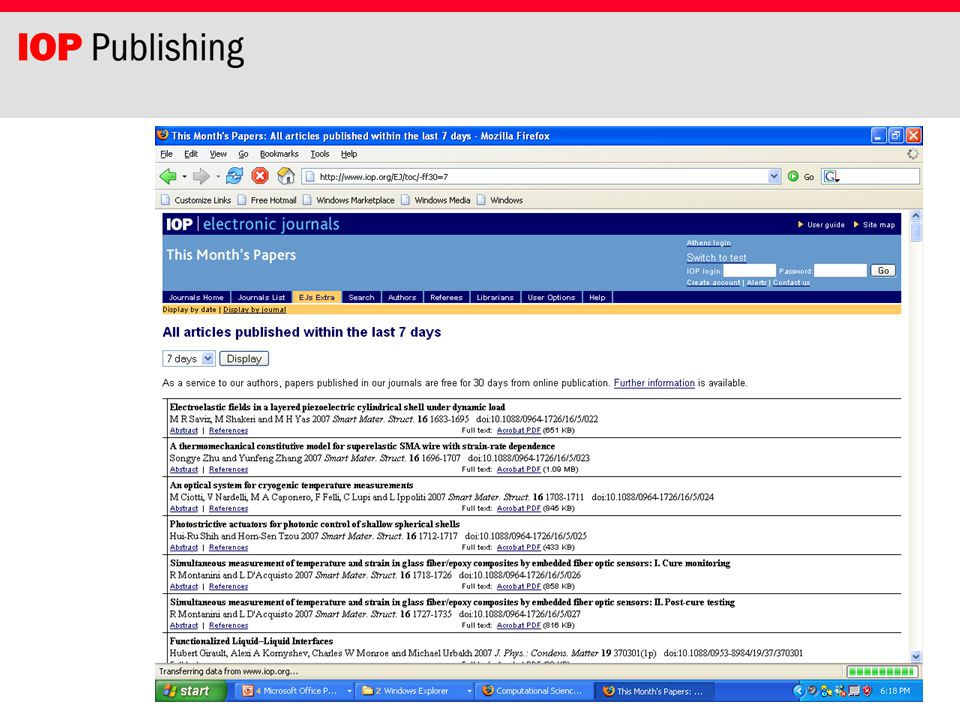Image resolution: width=960 pixels, height=720 pixels.
Task: Click the Go login button
Action: 883,271
